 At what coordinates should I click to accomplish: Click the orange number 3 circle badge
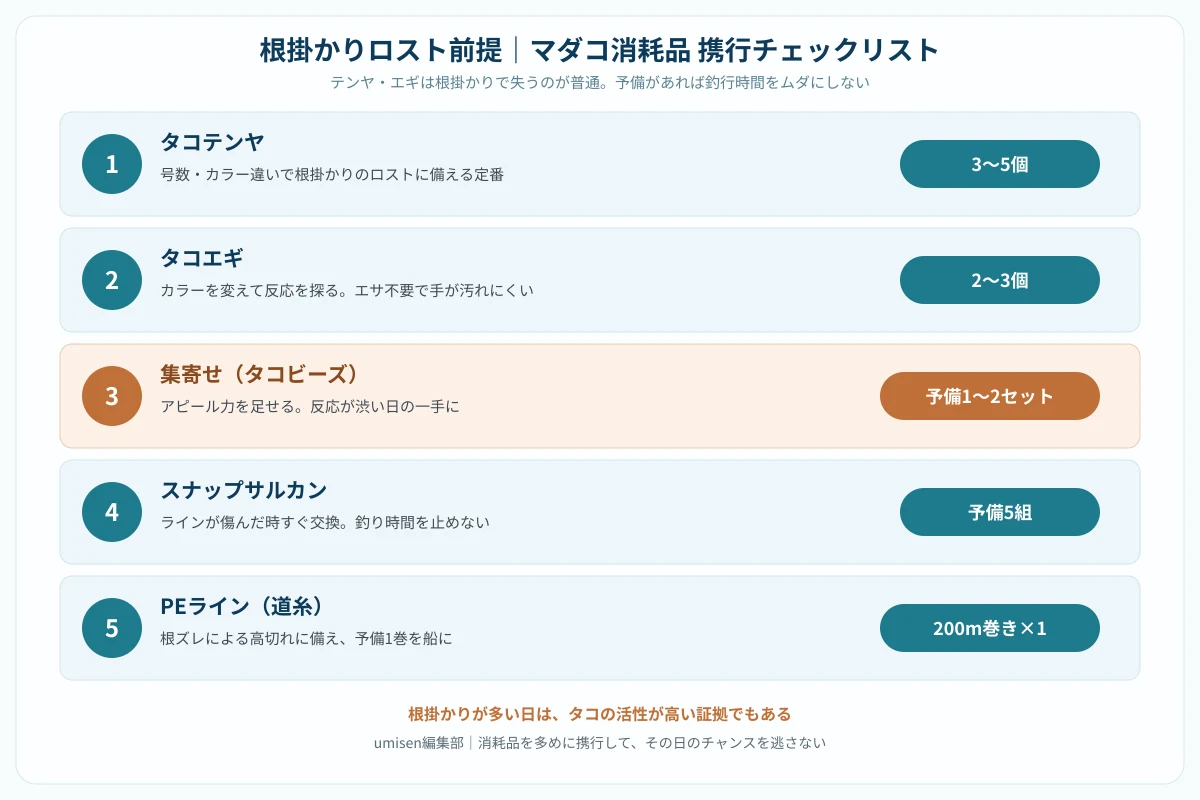coord(112,396)
